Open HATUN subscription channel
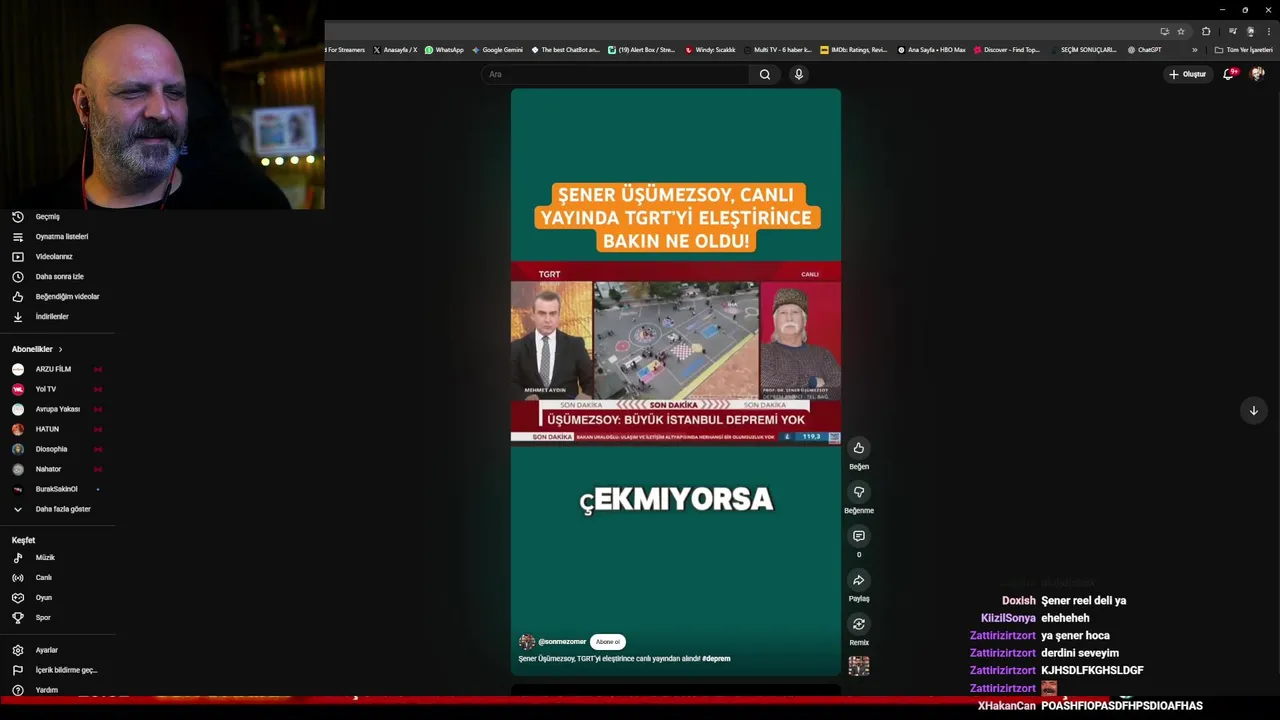Image resolution: width=1280 pixels, height=720 pixels. [x=47, y=429]
